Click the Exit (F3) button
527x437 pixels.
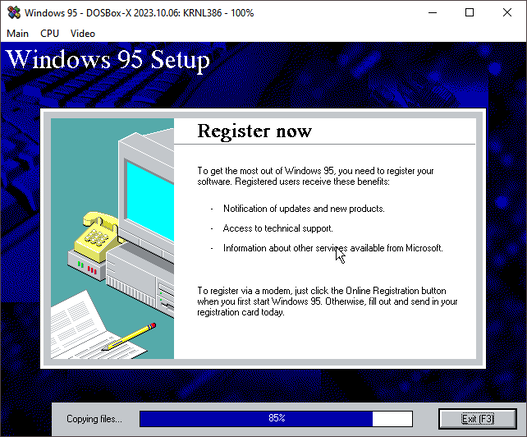[477, 419]
